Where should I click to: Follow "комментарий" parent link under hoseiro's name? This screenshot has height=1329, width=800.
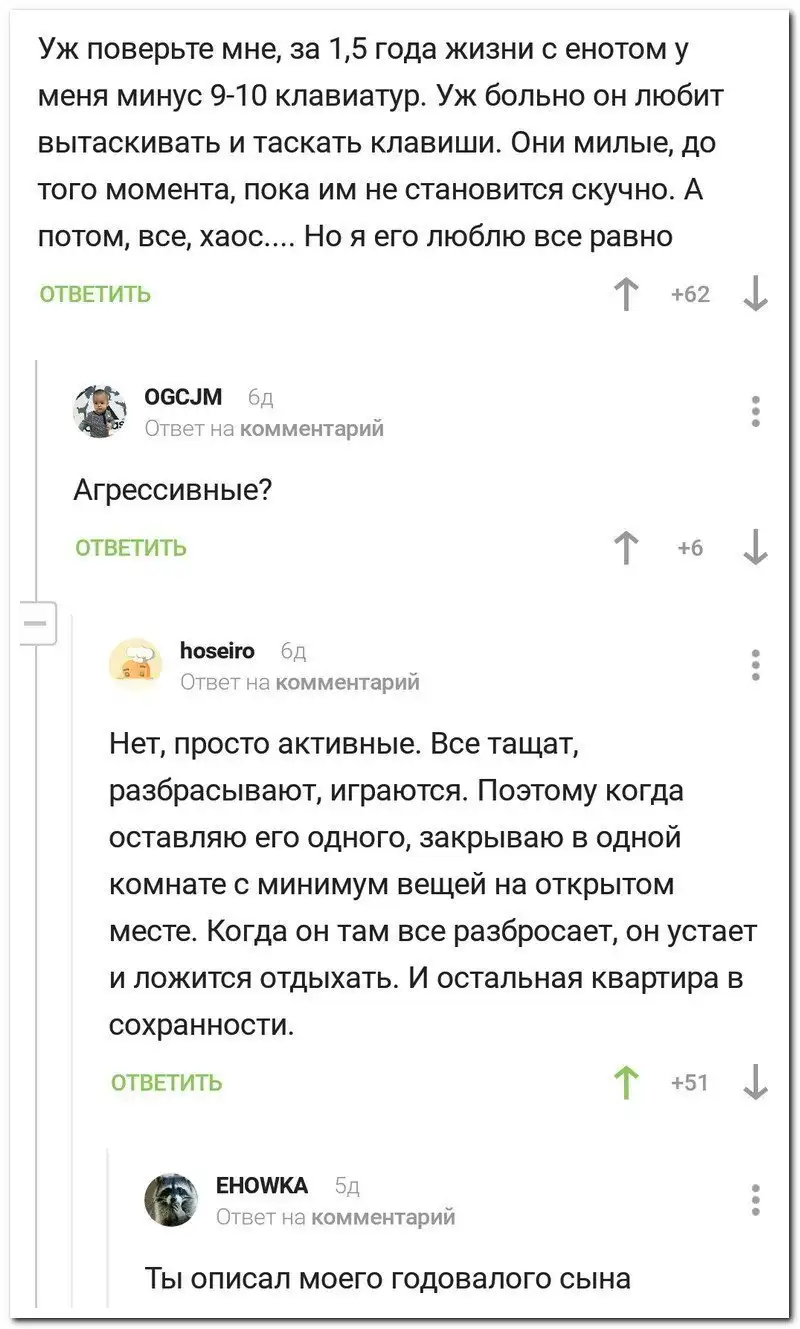(x=347, y=682)
